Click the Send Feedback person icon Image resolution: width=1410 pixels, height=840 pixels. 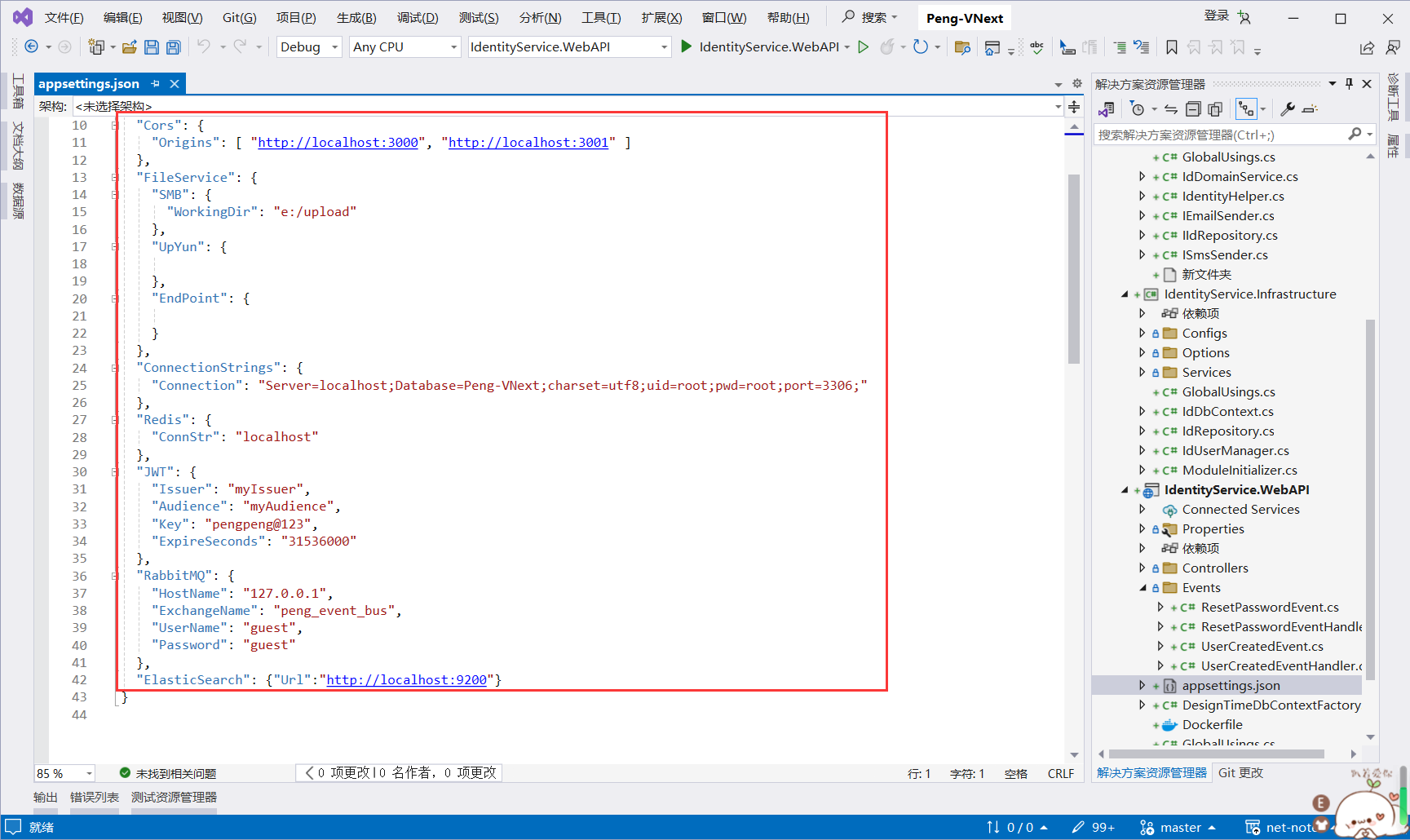(x=1393, y=47)
